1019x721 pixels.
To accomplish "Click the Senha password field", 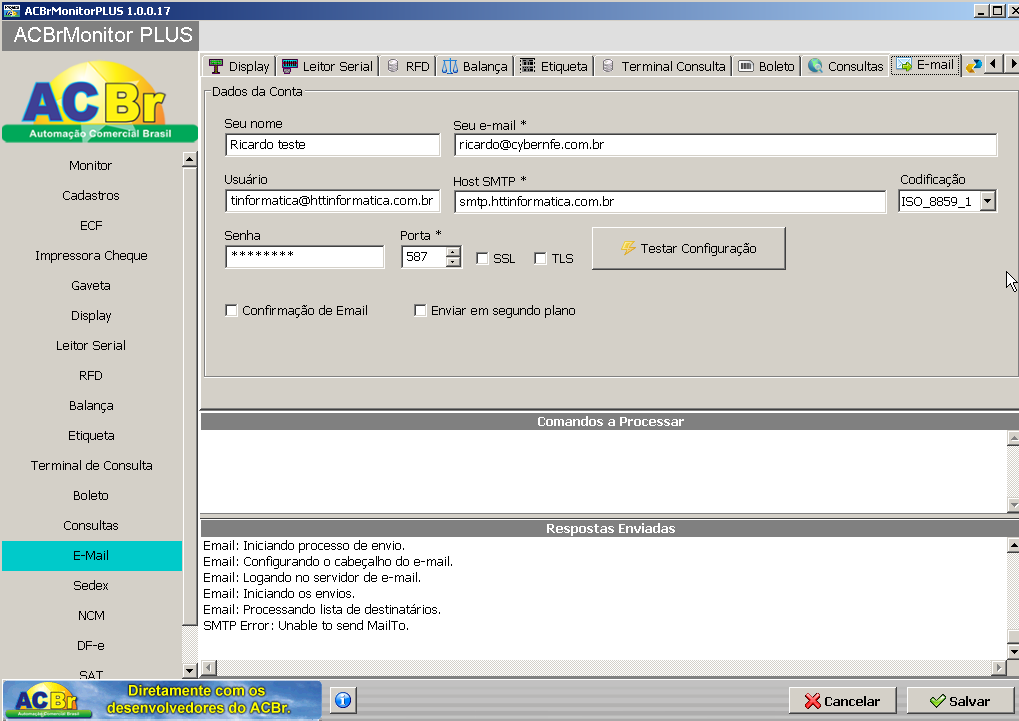I will pyautogui.click(x=305, y=257).
